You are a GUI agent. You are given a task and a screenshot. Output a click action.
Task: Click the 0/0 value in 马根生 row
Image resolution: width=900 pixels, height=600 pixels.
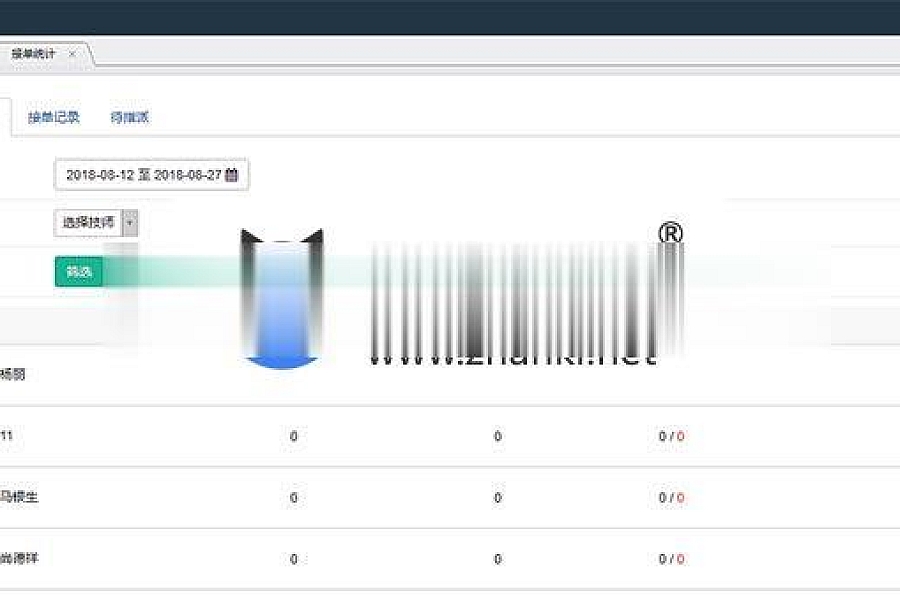[x=671, y=497]
